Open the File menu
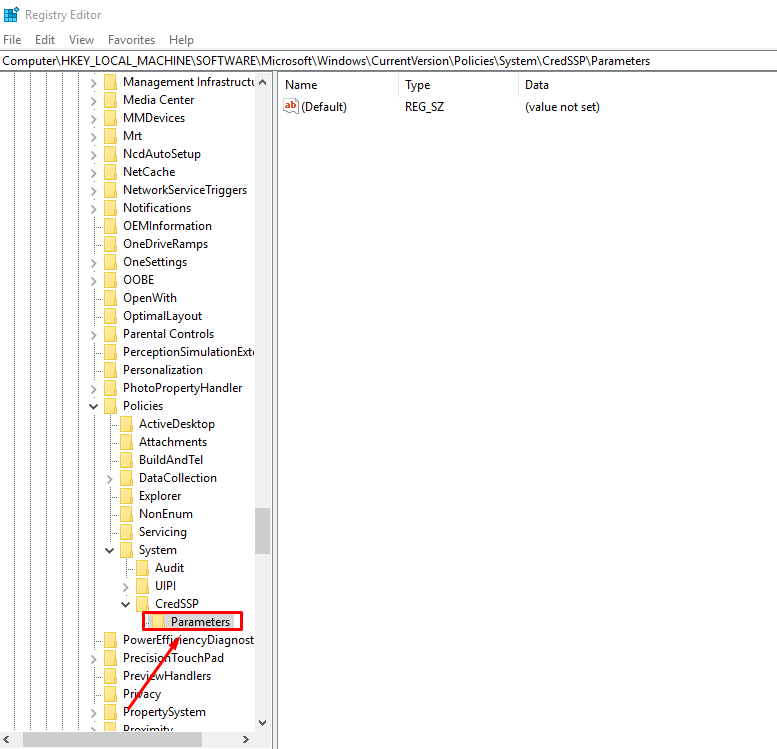Screen dimensions: 777x749 click(x=12, y=40)
